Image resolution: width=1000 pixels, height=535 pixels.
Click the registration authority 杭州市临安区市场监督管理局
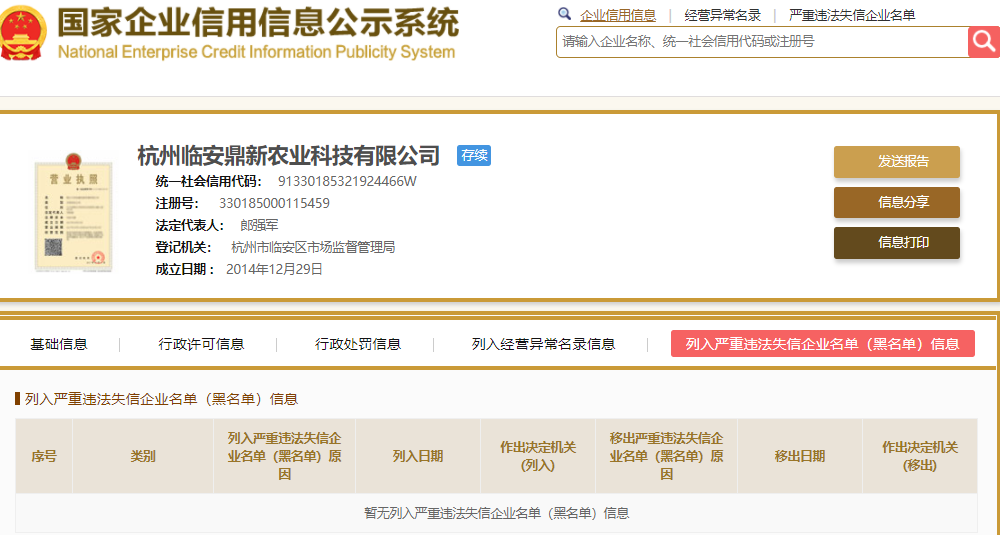pos(313,247)
